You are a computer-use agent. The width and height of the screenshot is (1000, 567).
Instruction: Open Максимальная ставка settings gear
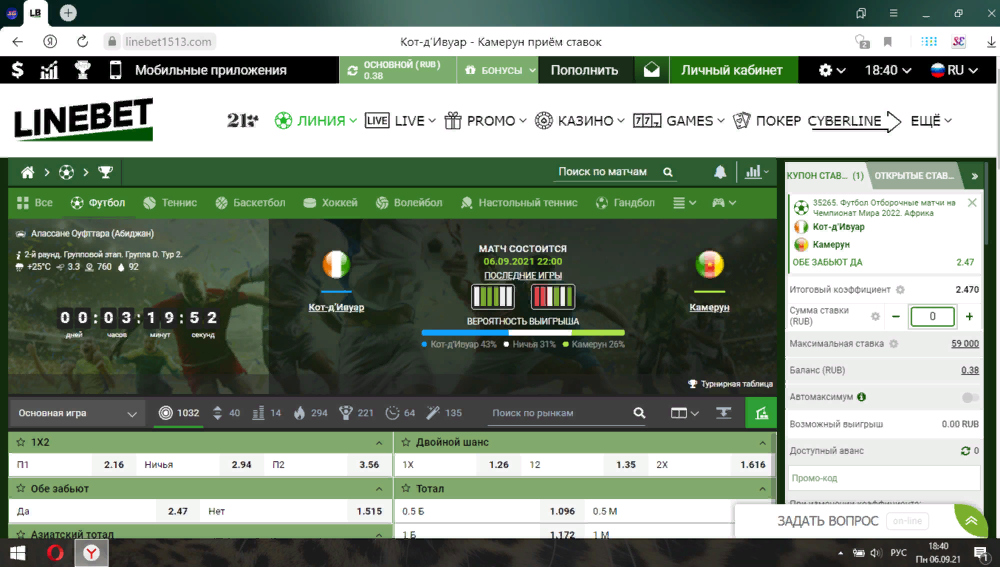click(x=893, y=344)
